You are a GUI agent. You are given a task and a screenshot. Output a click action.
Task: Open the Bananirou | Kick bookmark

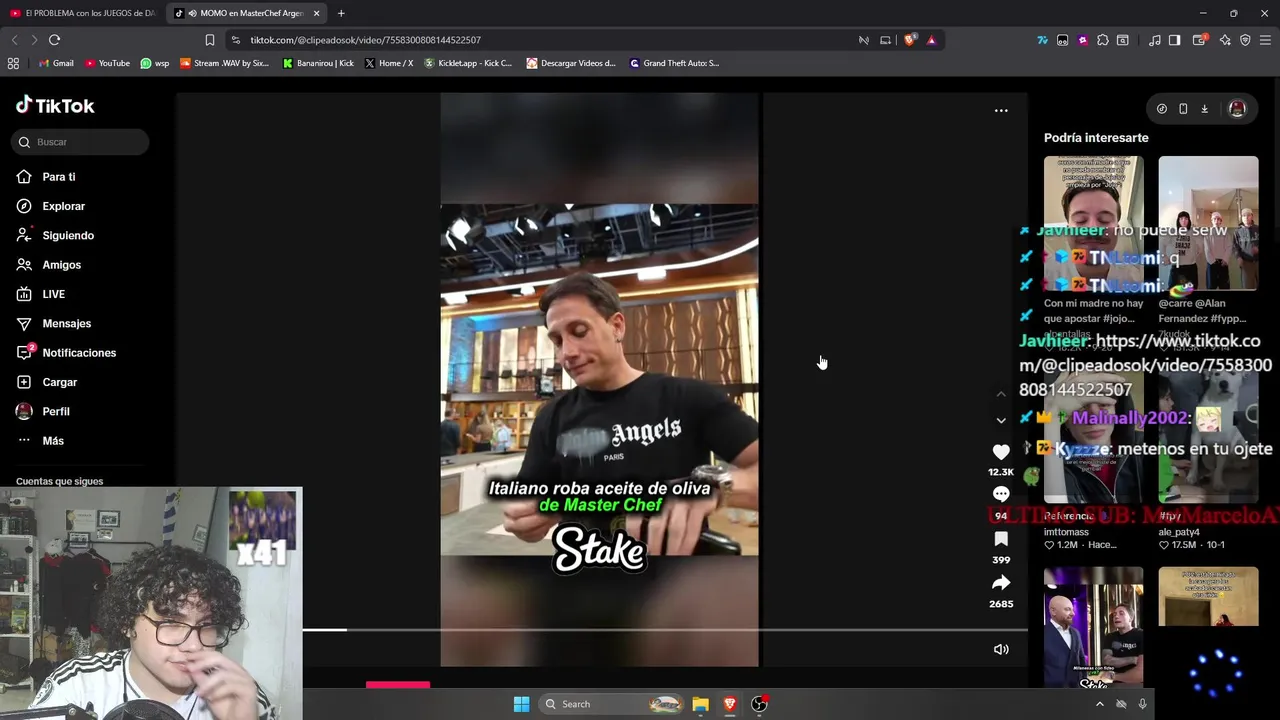click(x=318, y=63)
